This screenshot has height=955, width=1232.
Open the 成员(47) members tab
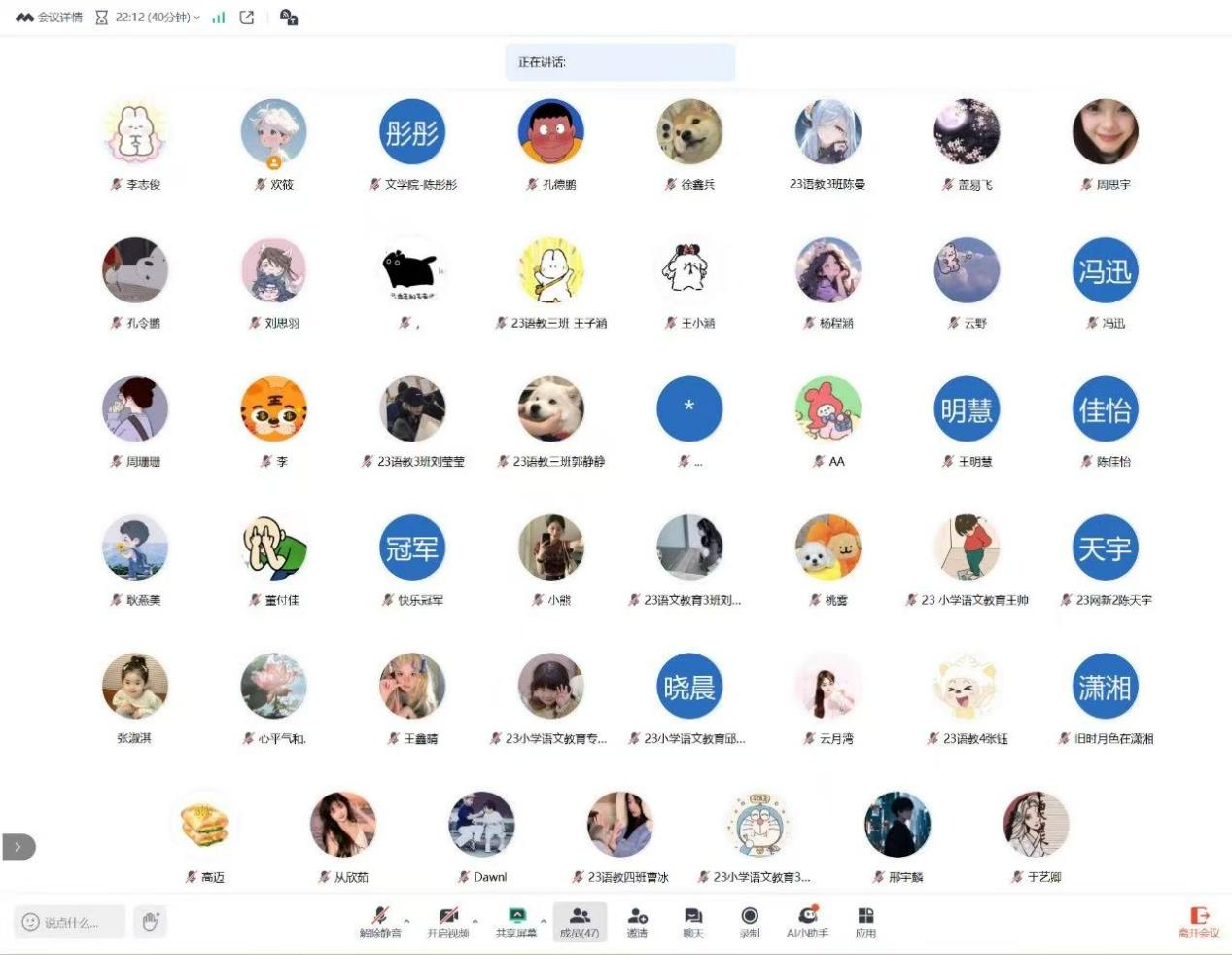click(580, 921)
